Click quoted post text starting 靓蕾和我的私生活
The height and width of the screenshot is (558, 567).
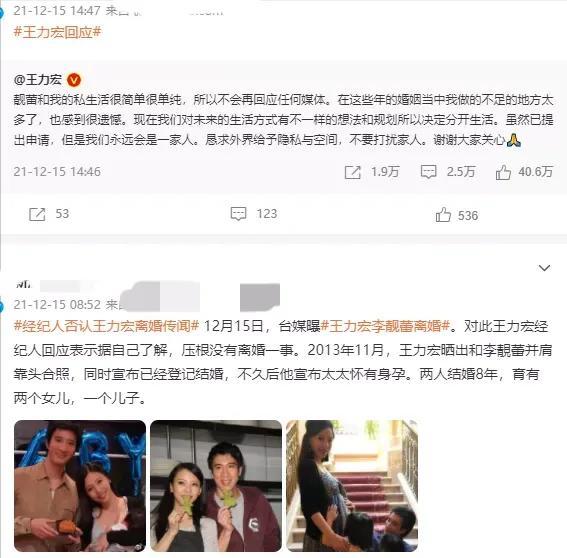pyautogui.click(x=283, y=120)
